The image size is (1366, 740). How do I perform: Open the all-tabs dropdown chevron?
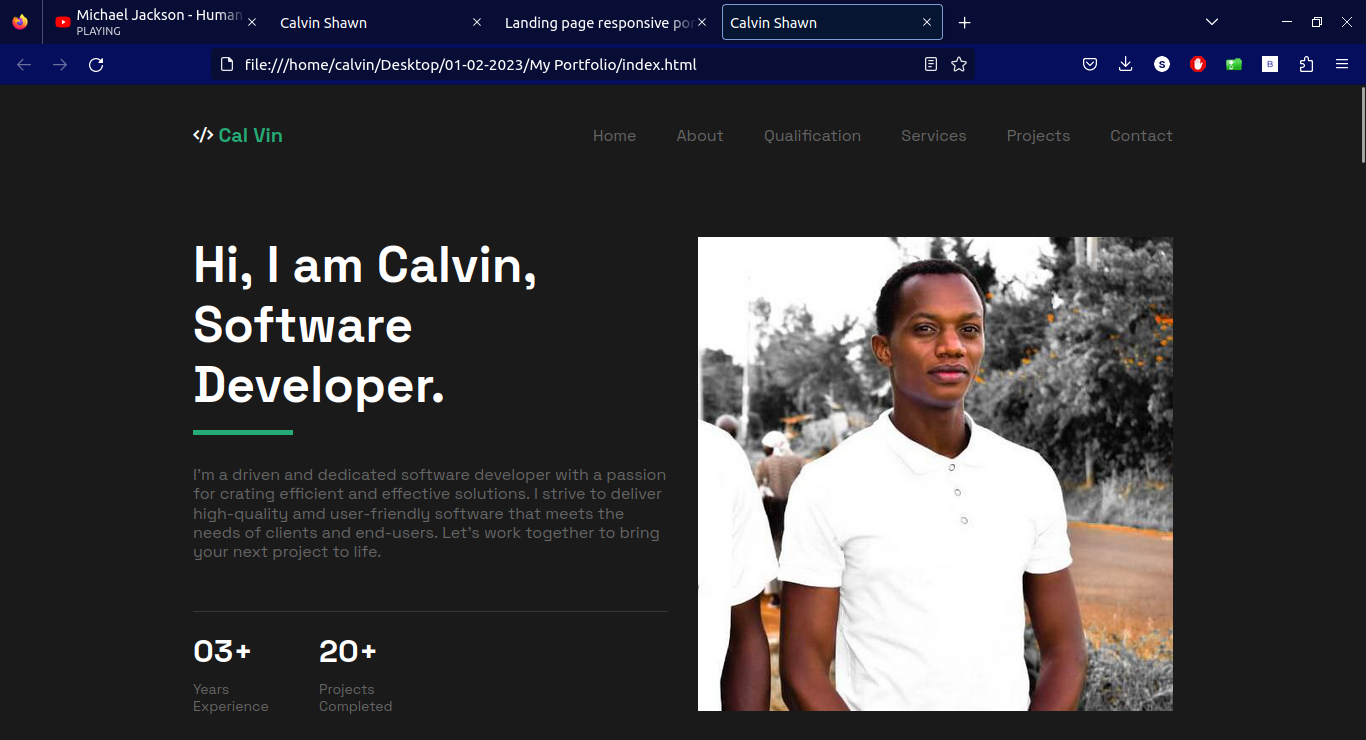pos(1211,21)
